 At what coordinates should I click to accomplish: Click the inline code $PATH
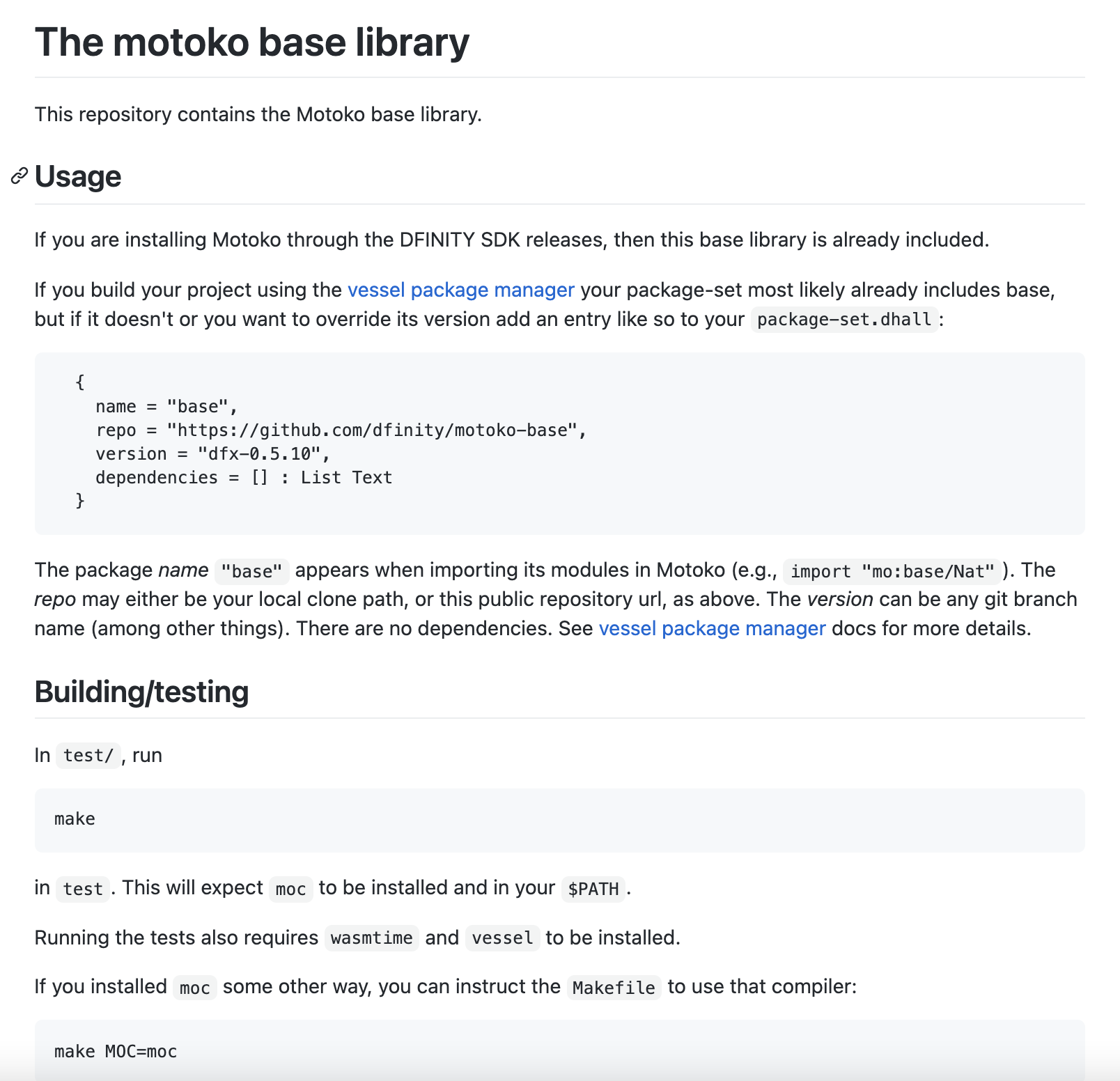(x=593, y=889)
